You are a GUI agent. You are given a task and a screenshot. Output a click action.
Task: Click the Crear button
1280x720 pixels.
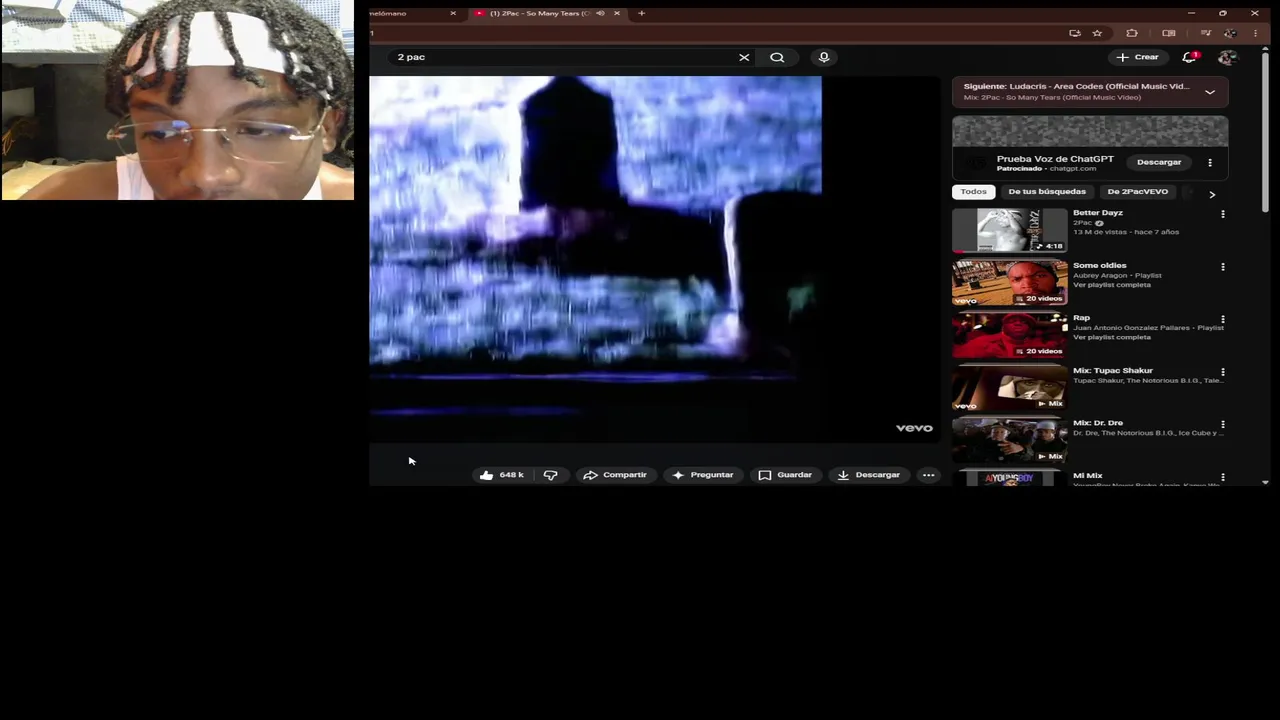pyautogui.click(x=1138, y=57)
